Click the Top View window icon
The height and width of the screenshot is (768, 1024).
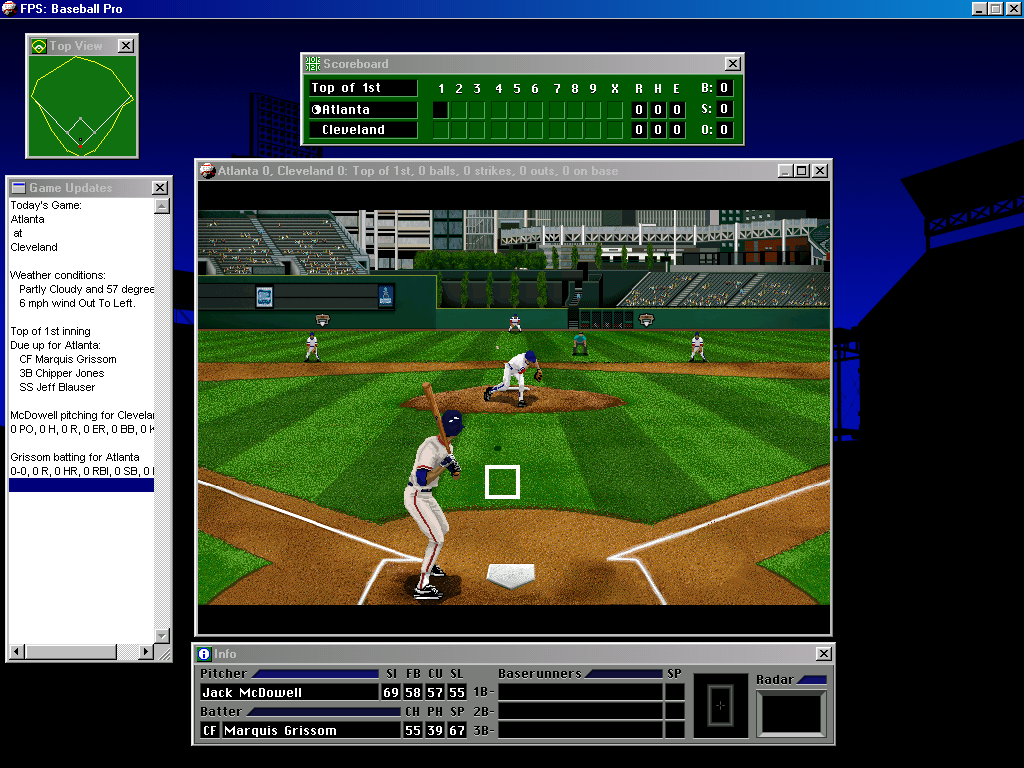coord(39,46)
